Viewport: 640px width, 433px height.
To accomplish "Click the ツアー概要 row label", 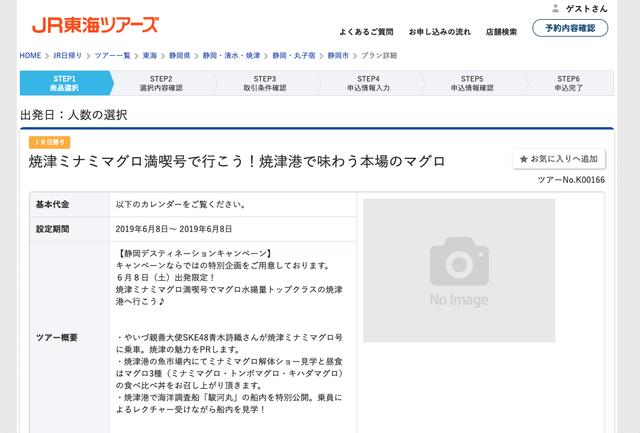I will pos(57,338).
